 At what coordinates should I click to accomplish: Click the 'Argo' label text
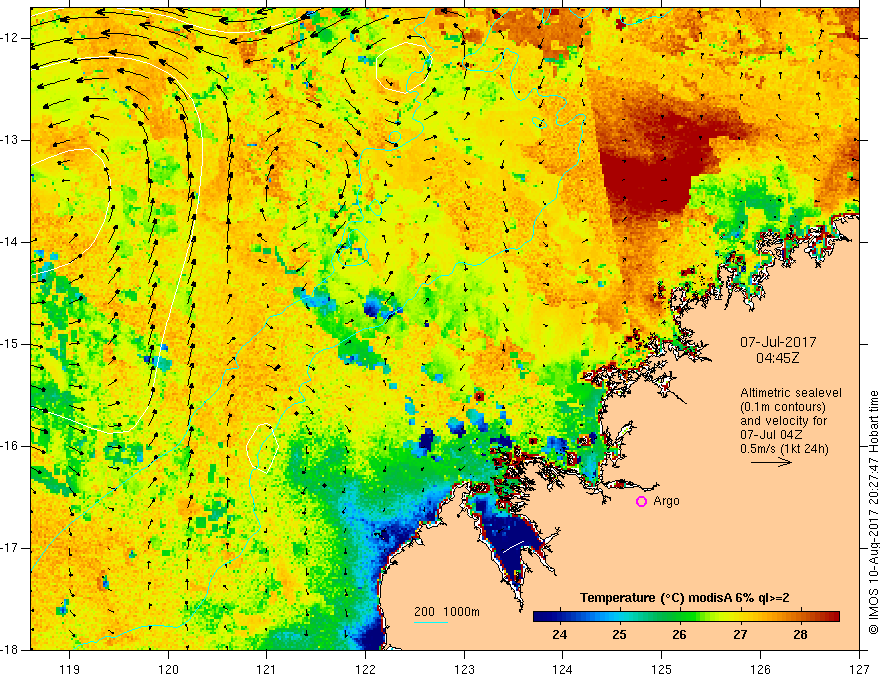666,501
